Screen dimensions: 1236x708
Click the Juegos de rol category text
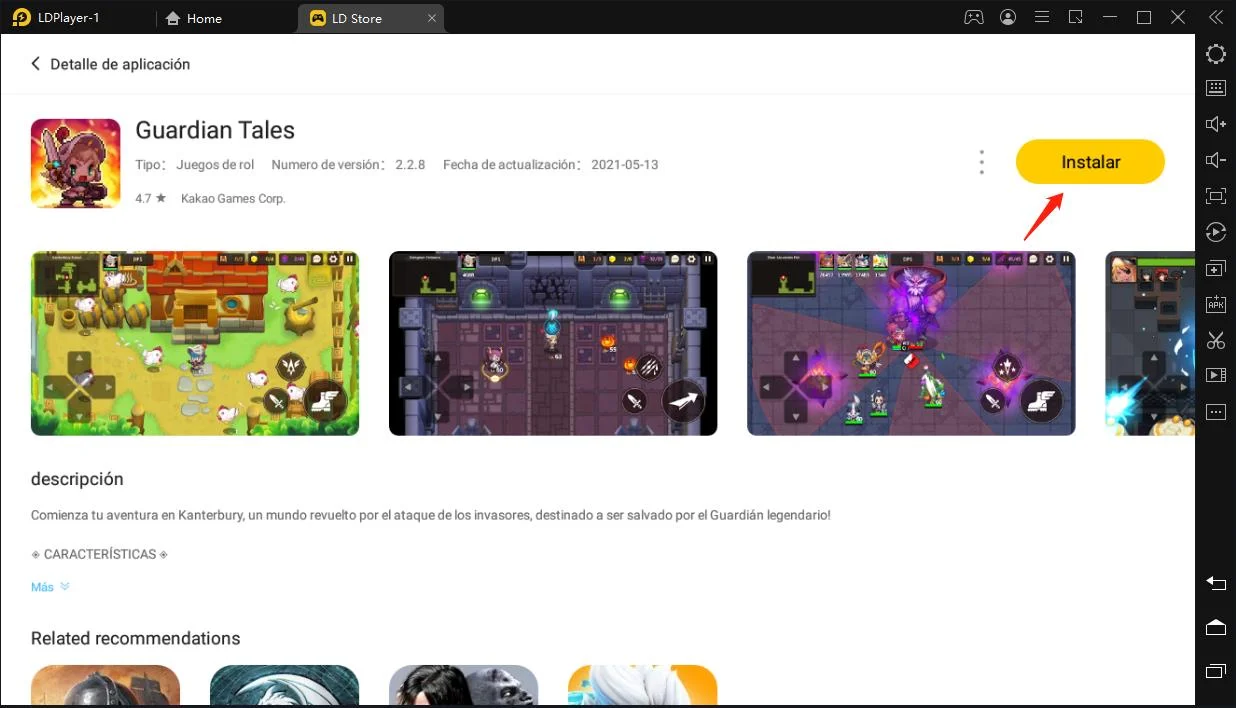point(215,165)
